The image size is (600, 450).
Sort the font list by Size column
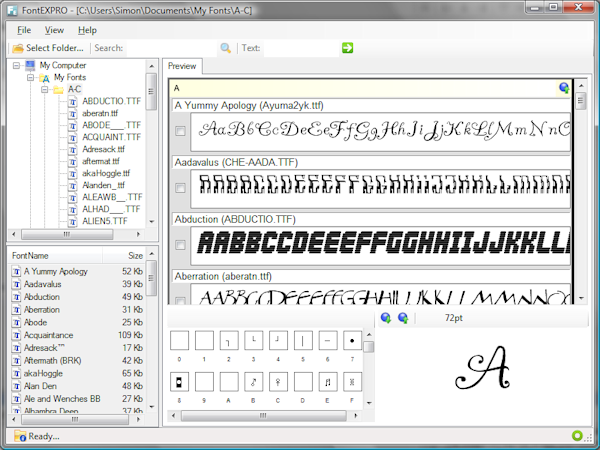tap(134, 256)
